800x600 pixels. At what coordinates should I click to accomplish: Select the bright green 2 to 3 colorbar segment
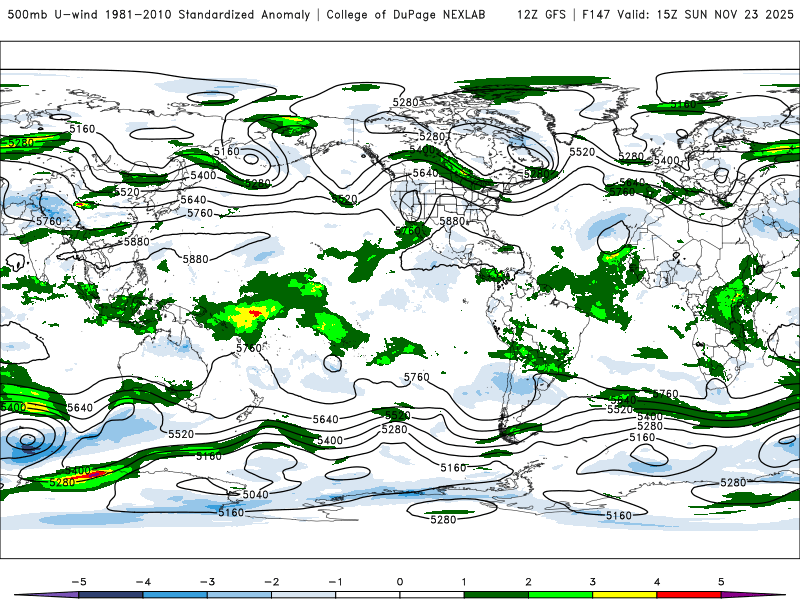(x=561, y=595)
